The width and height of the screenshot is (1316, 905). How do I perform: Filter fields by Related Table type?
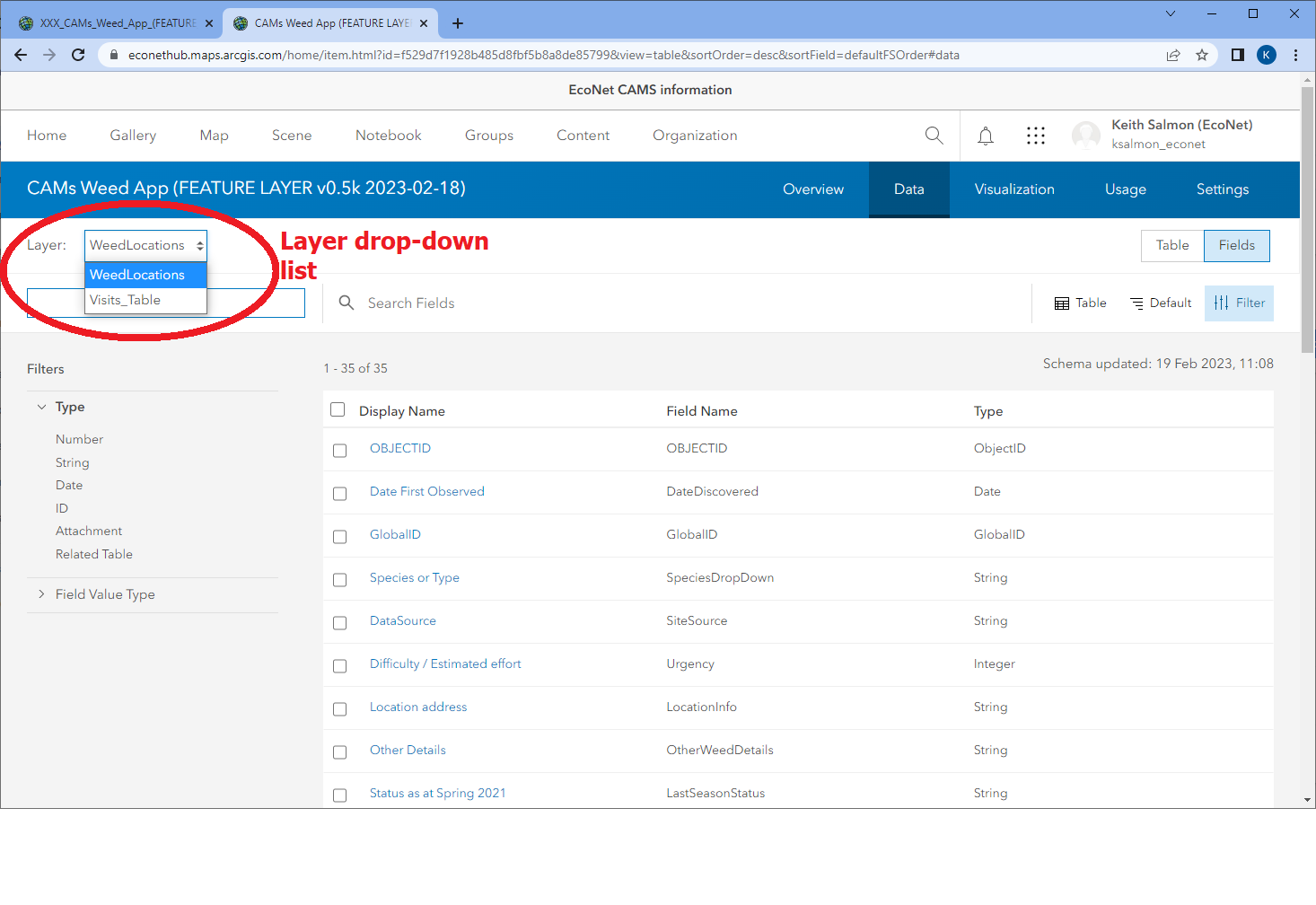(94, 554)
